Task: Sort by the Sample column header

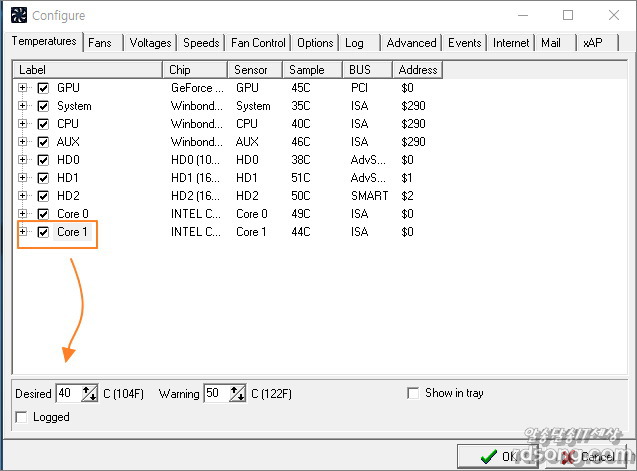Action: coord(313,70)
